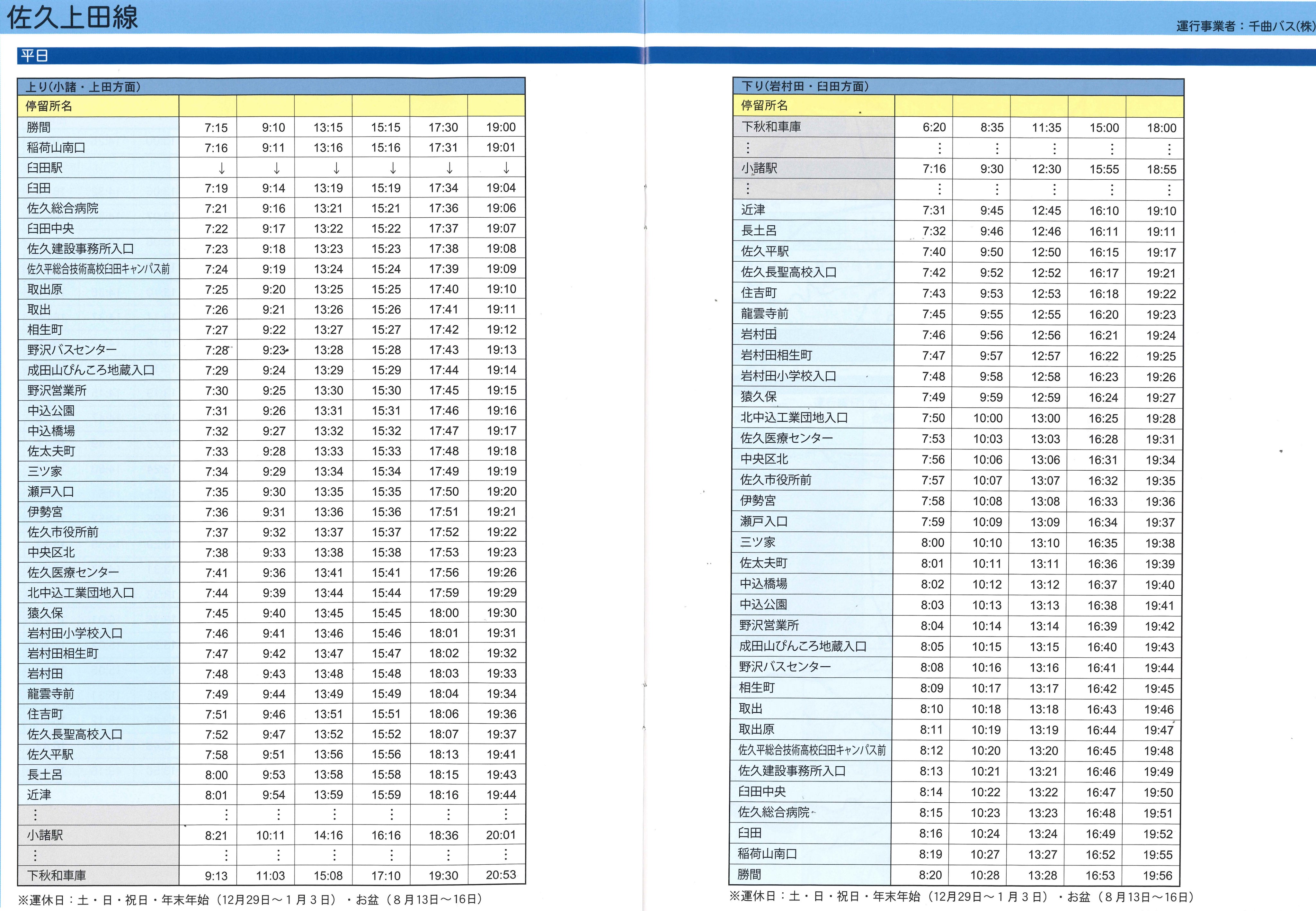Screen dimensions: 1316x911
Task: Click the 11:03 time in the 上り table
Action: (271, 876)
